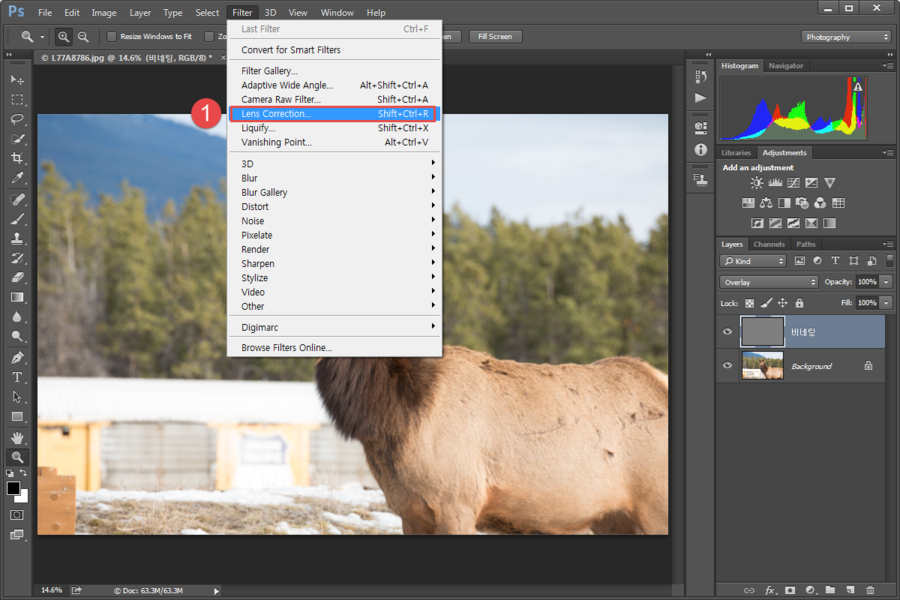
Task: Select the Spot Healing Brush tool
Action: [x=17, y=200]
